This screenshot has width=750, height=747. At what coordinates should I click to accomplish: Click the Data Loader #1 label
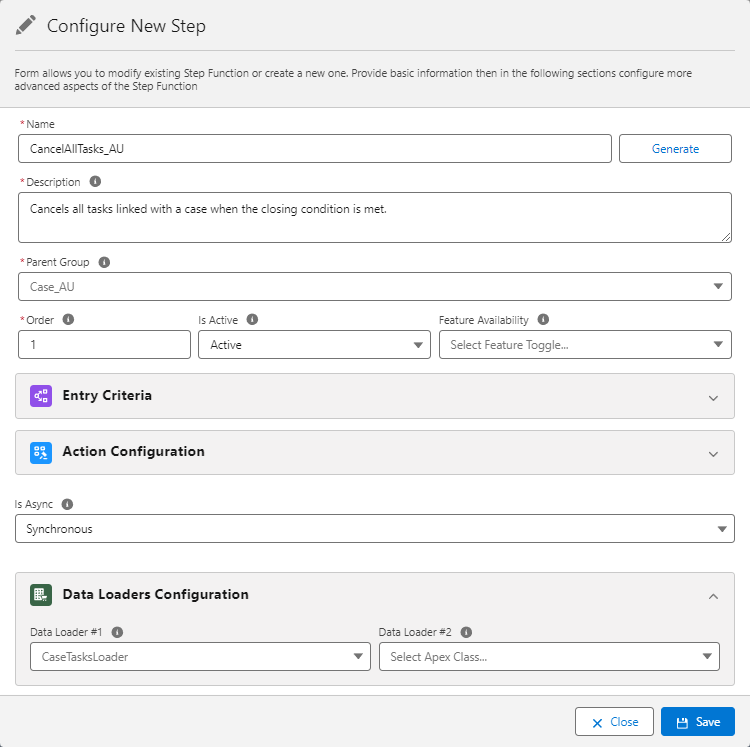pyautogui.click(x=66, y=632)
